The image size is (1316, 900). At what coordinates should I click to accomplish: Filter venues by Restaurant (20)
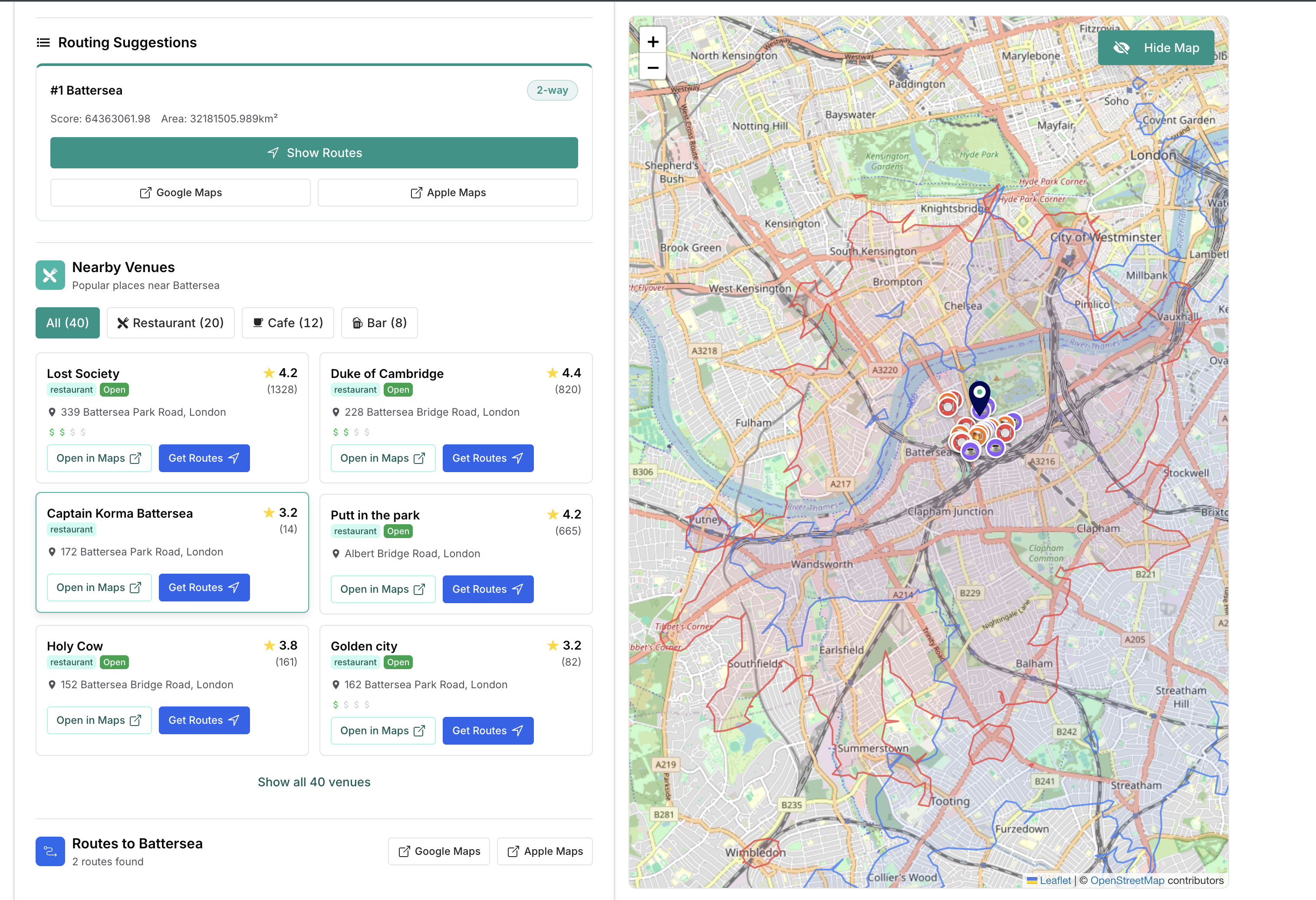click(x=171, y=323)
